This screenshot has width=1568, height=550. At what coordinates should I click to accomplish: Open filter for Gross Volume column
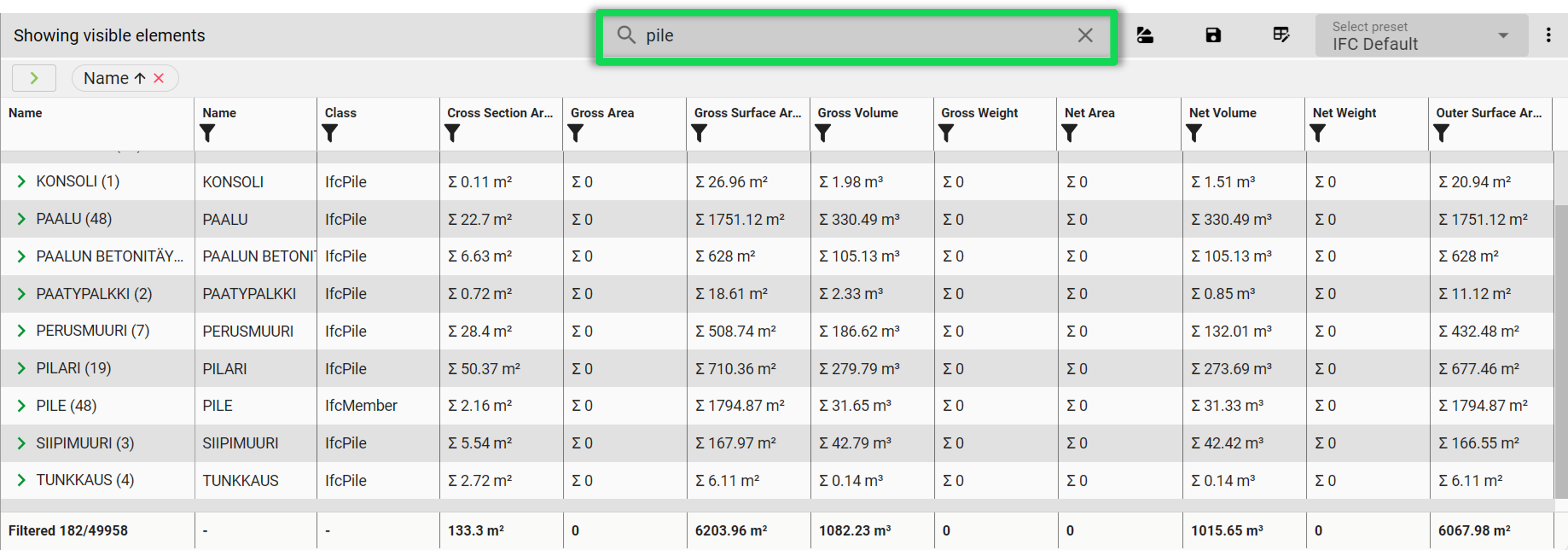pos(823,133)
